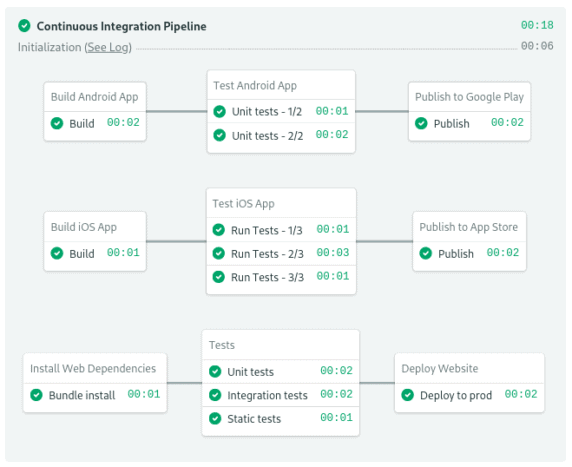Open the Run Tests - 1/3 job
This screenshot has width=572, height=467.
click(x=281, y=230)
